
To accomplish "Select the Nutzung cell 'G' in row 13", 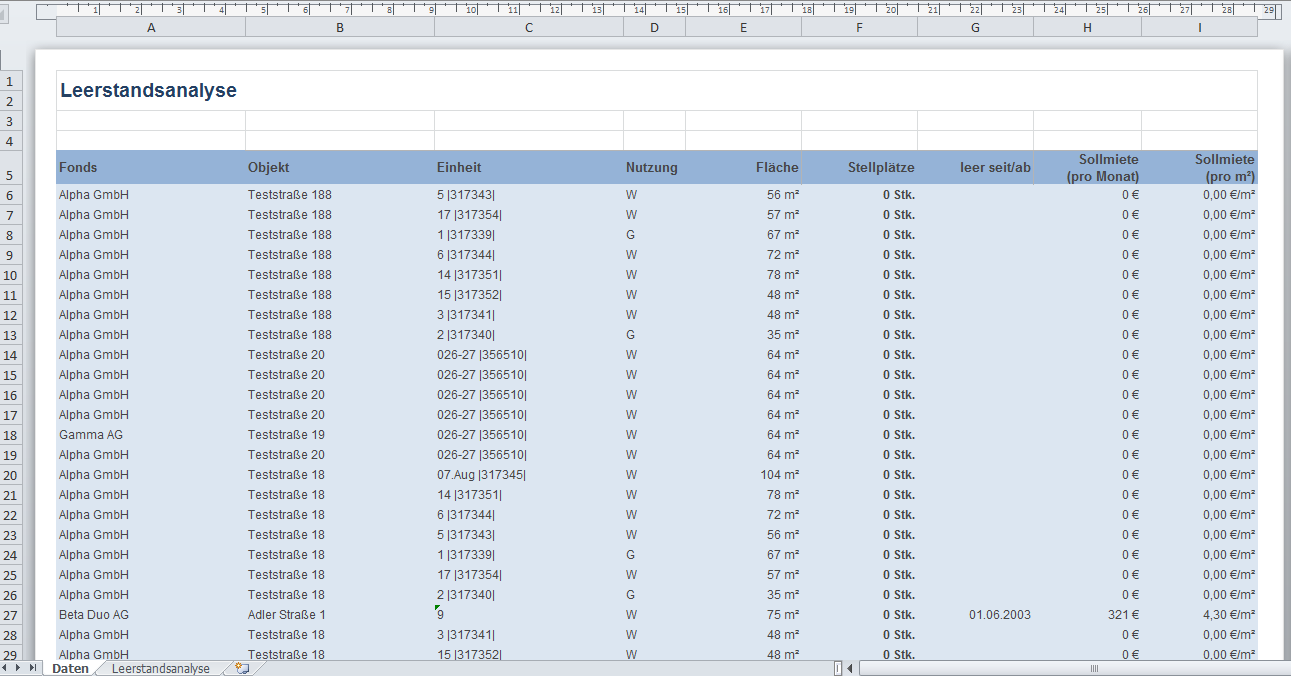I will tap(655, 335).
